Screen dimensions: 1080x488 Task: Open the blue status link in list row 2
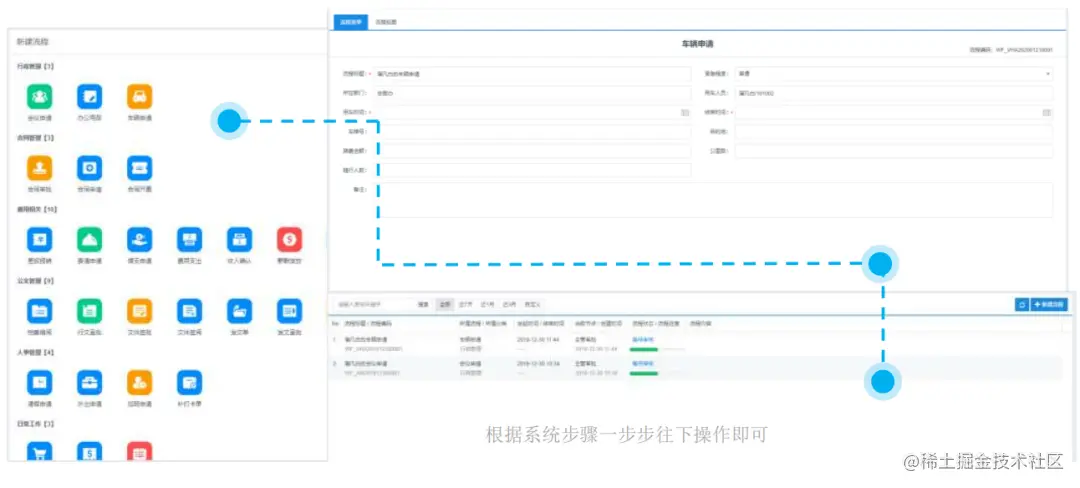(643, 363)
